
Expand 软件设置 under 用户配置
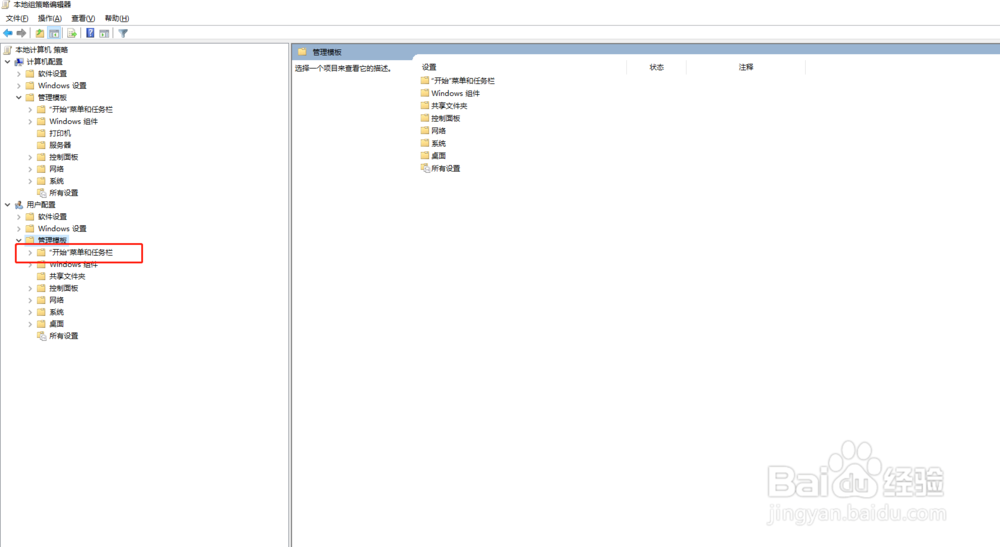tap(19, 217)
